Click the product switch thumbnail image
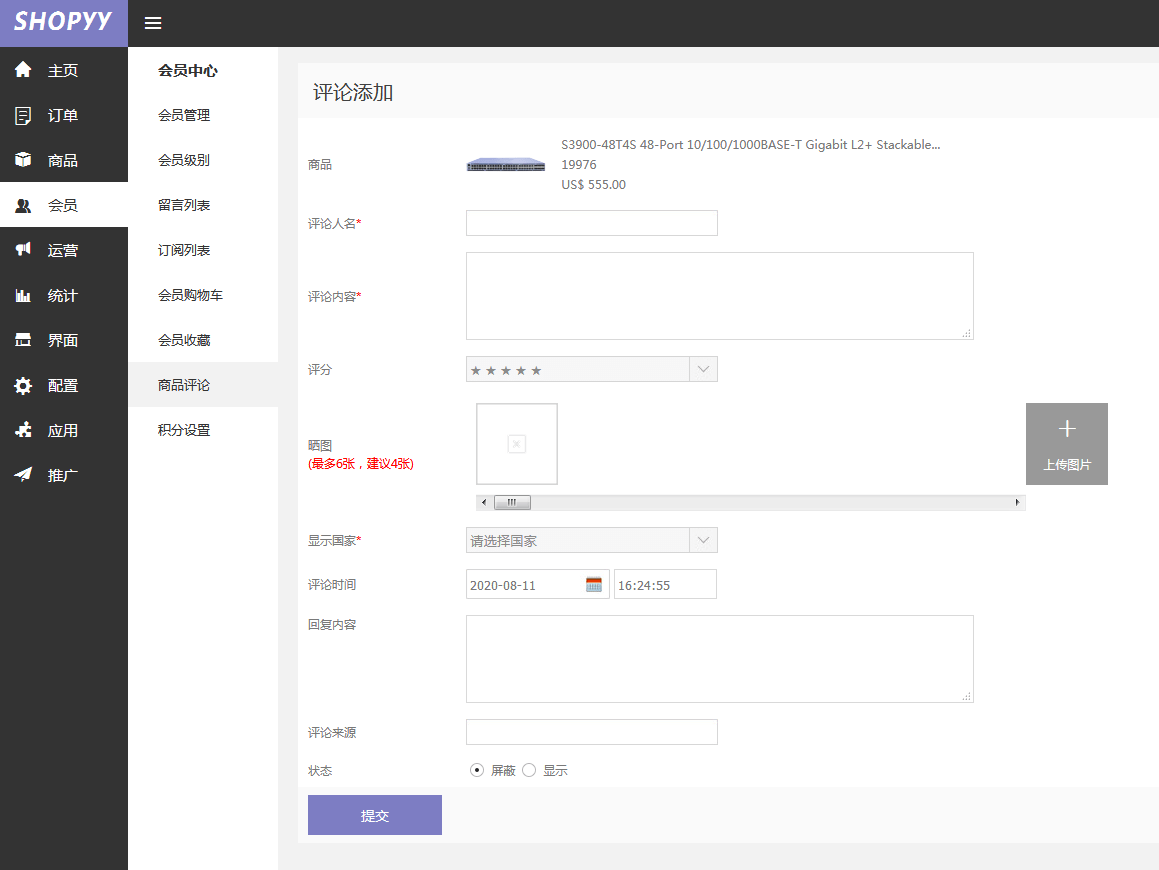 tap(506, 165)
